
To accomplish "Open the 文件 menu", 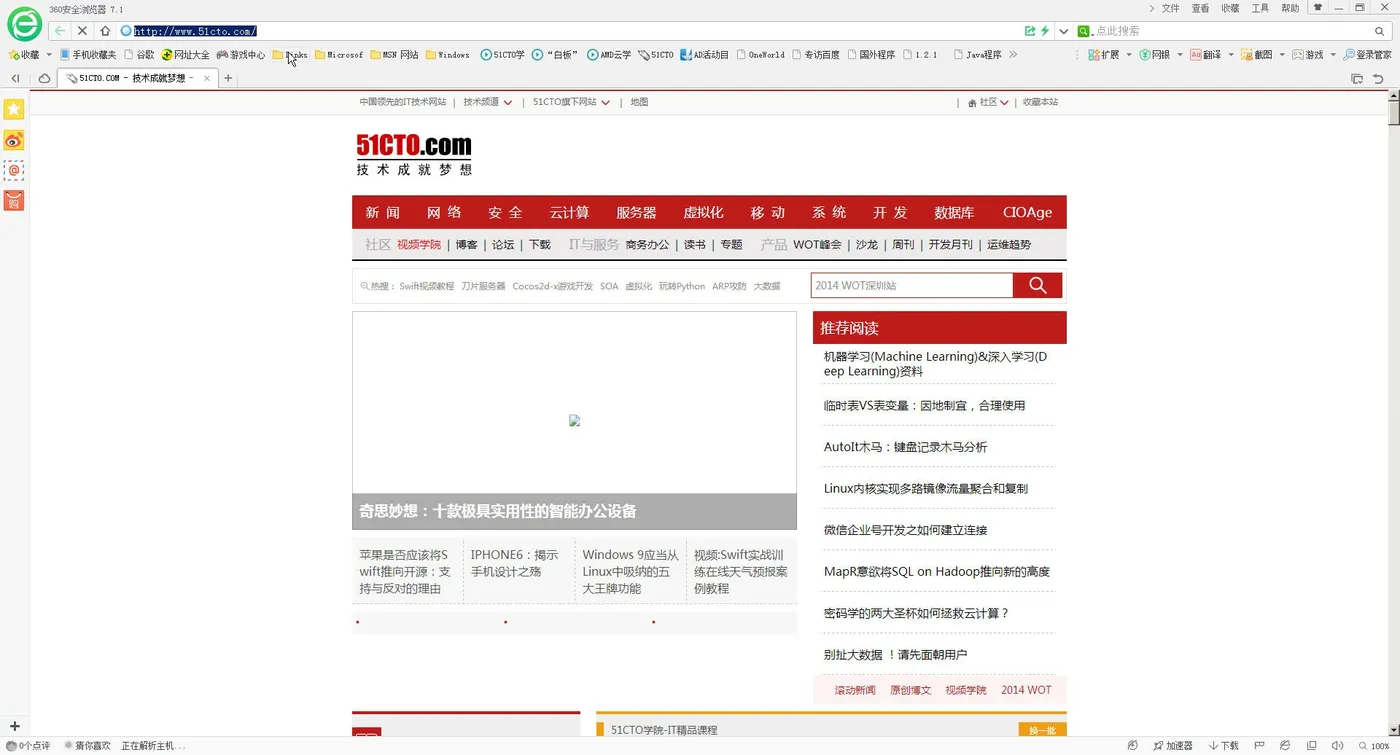I will (1171, 8).
